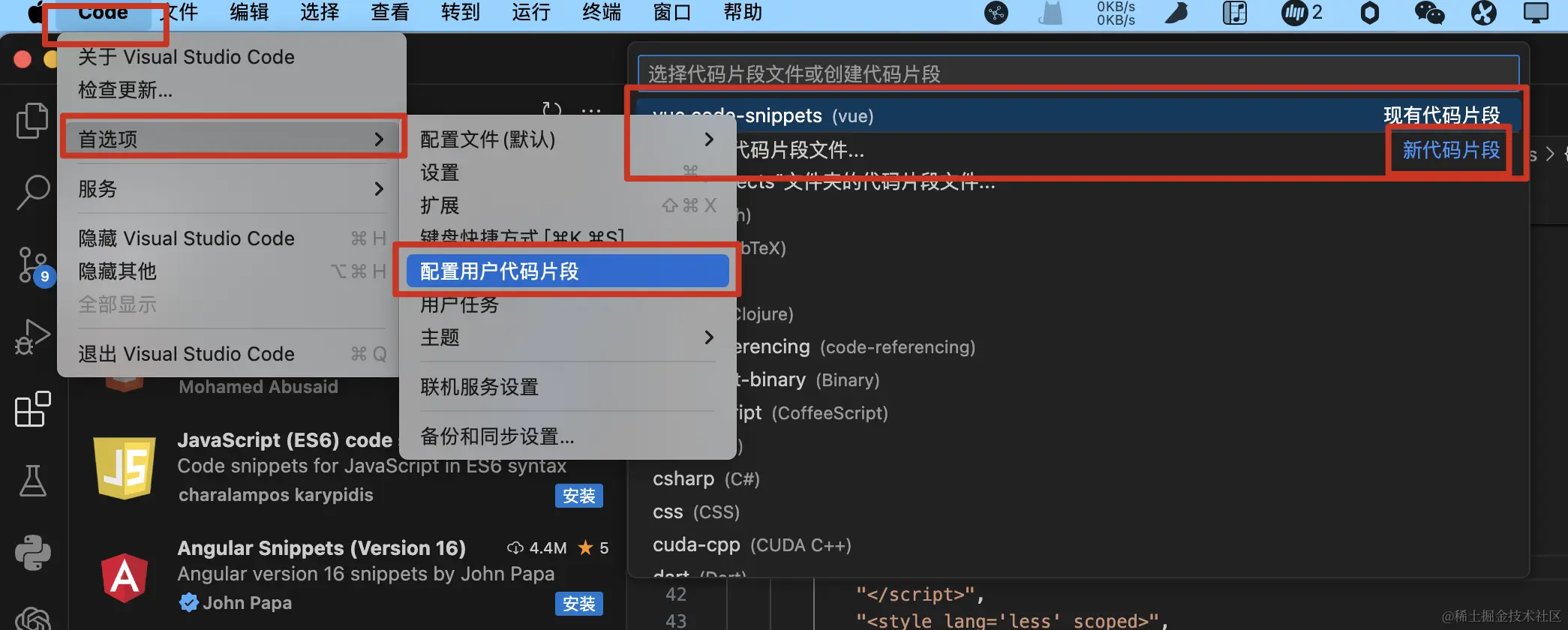
Task: Open the Search view in the activity bar
Action: click(32, 193)
